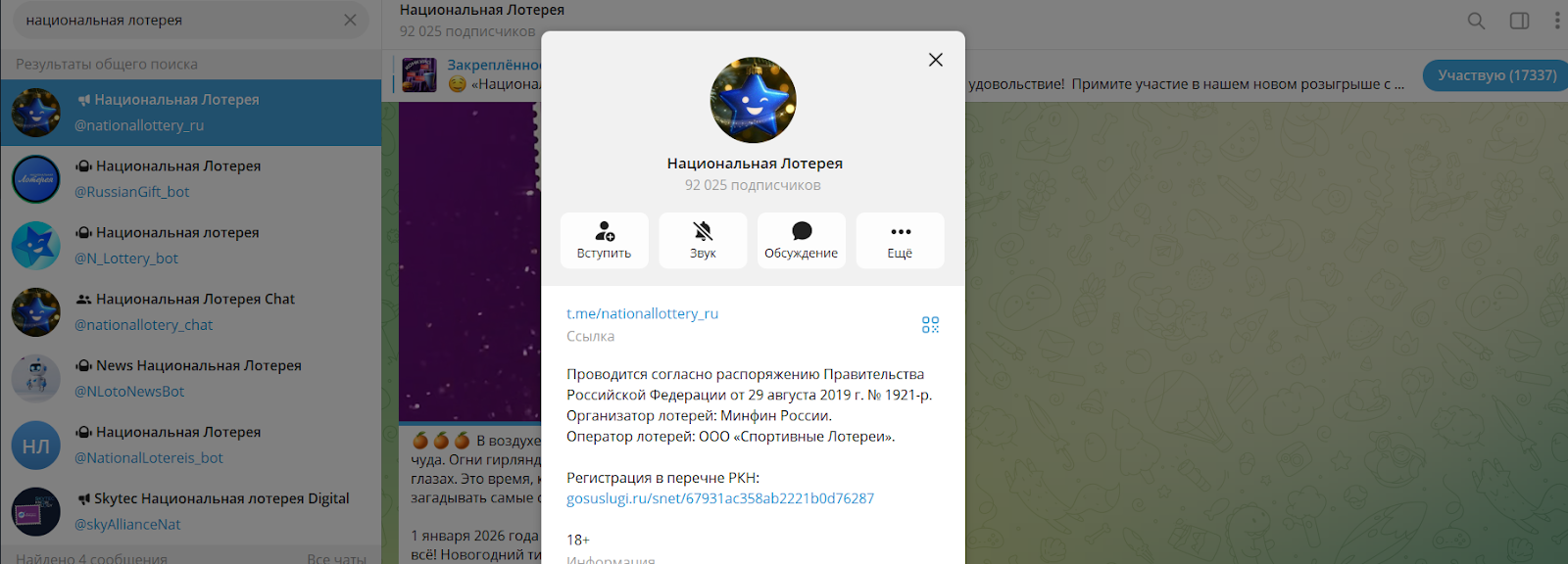
Task: Click the Национальная Лотерея chat header title
Action: coord(482,10)
